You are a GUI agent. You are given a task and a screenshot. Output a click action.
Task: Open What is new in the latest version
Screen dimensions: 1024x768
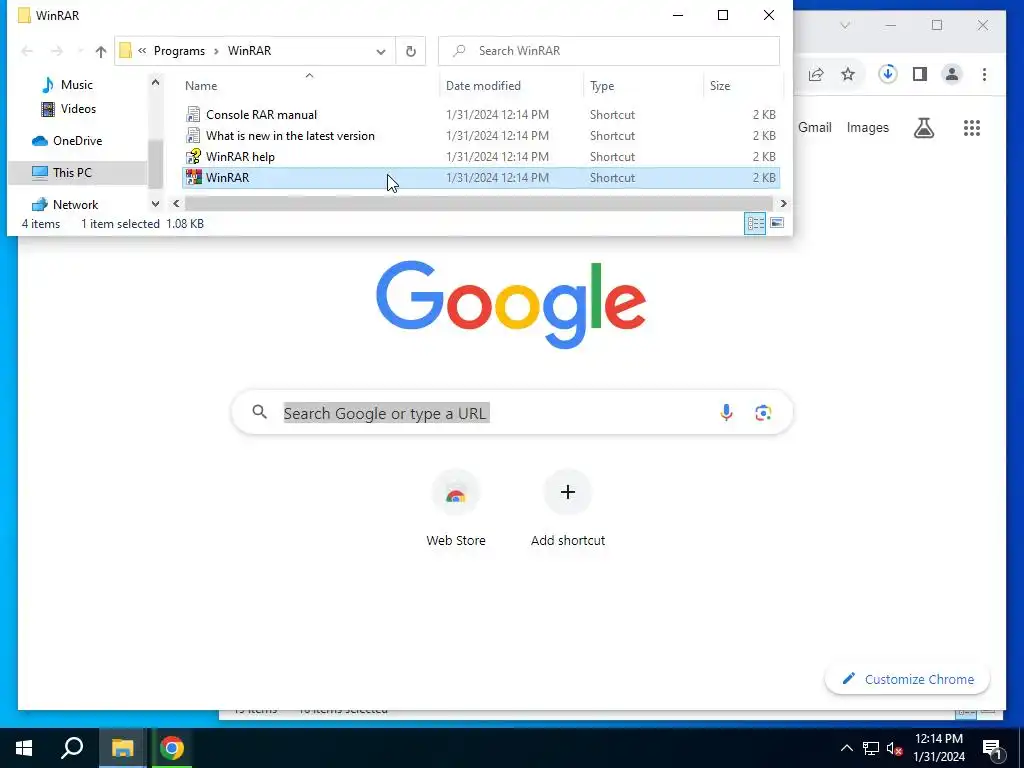pos(481,136)
